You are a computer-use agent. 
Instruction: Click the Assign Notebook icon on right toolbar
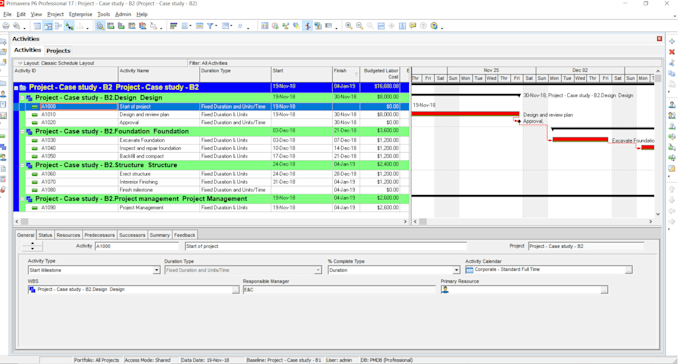(x=672, y=169)
